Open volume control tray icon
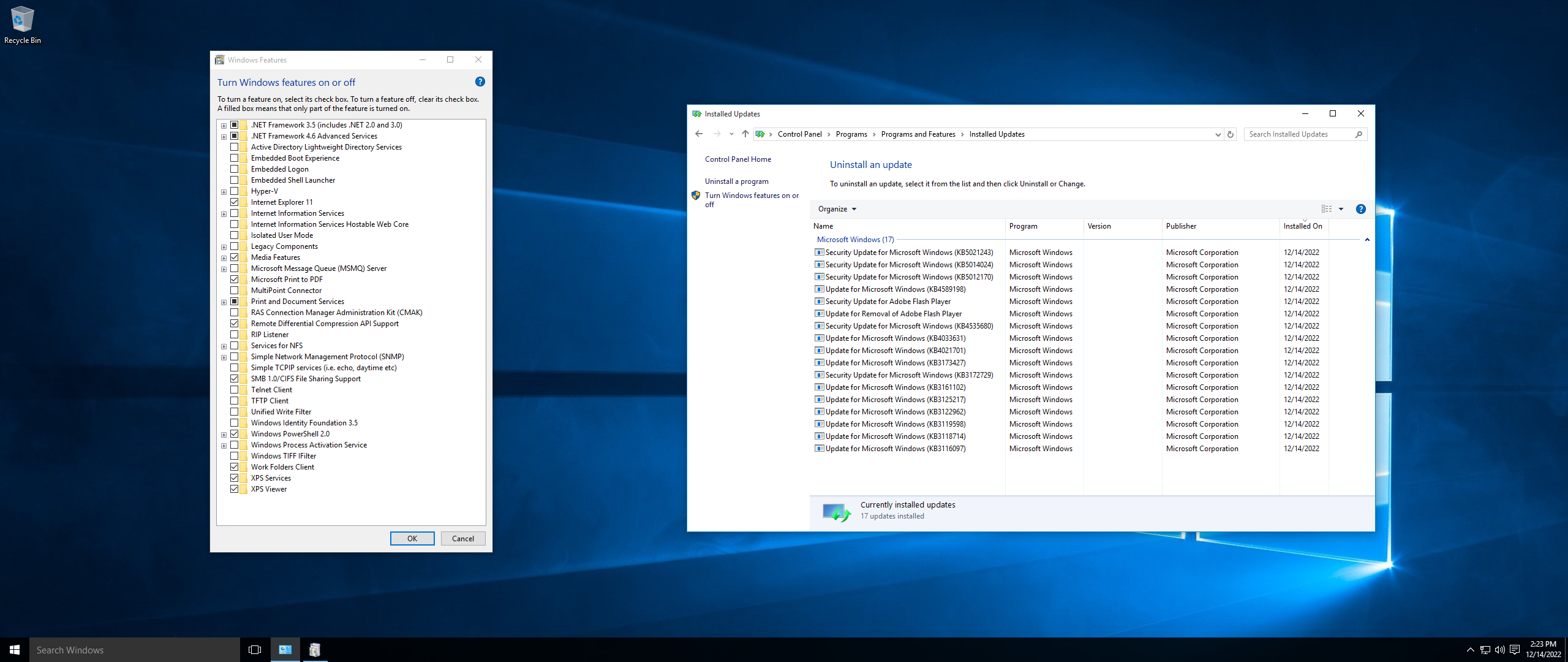 [x=1500, y=650]
